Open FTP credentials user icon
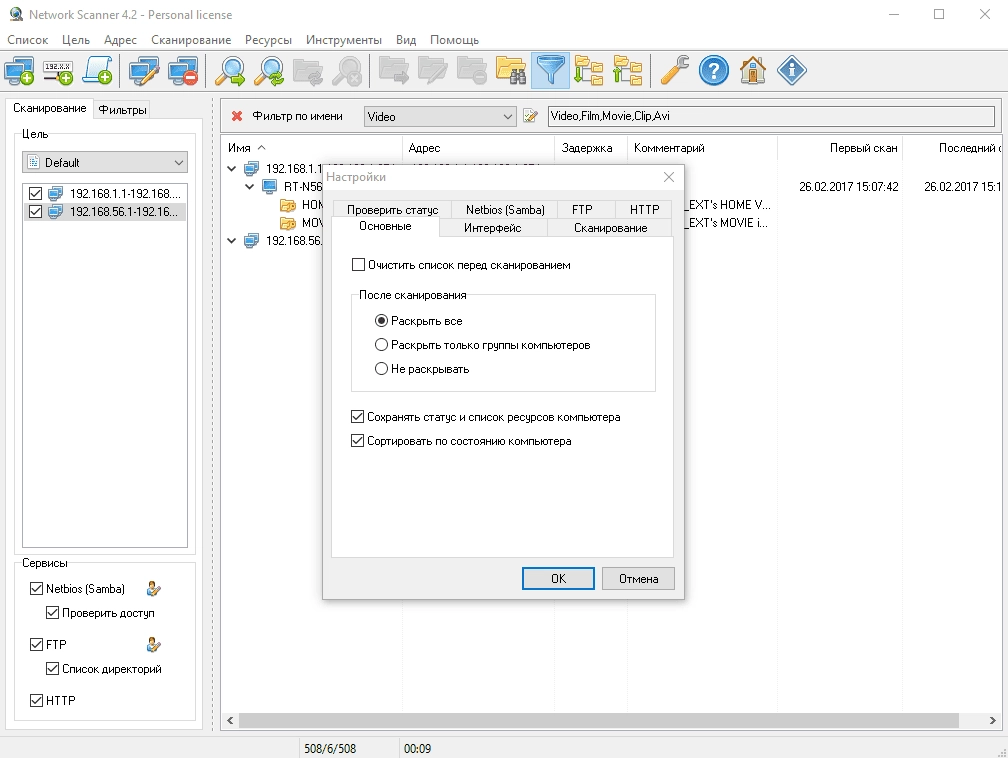 (153, 644)
